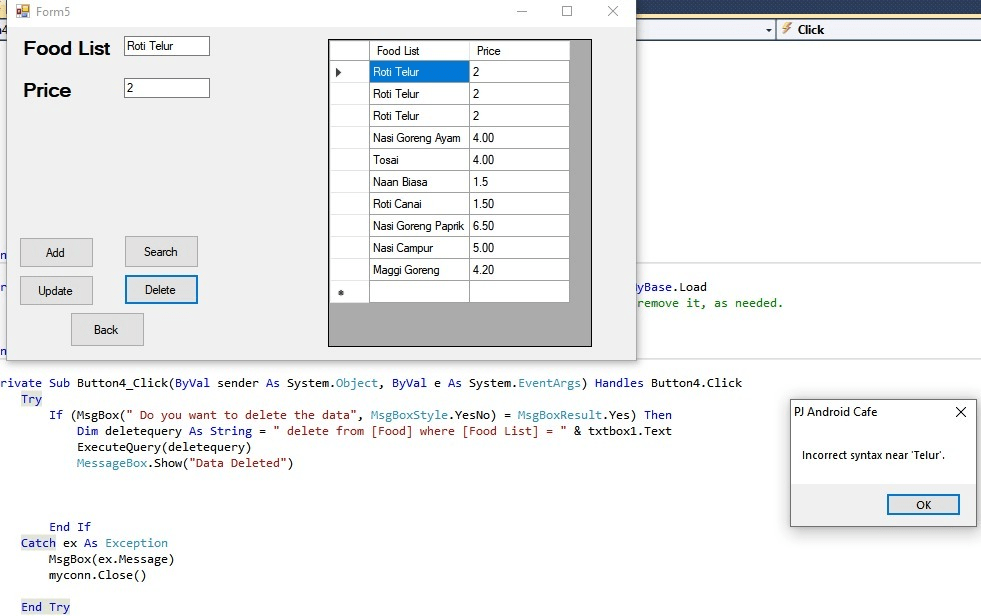Click myconn.Close() in the code
This screenshot has width=981, height=616.
coord(98,575)
